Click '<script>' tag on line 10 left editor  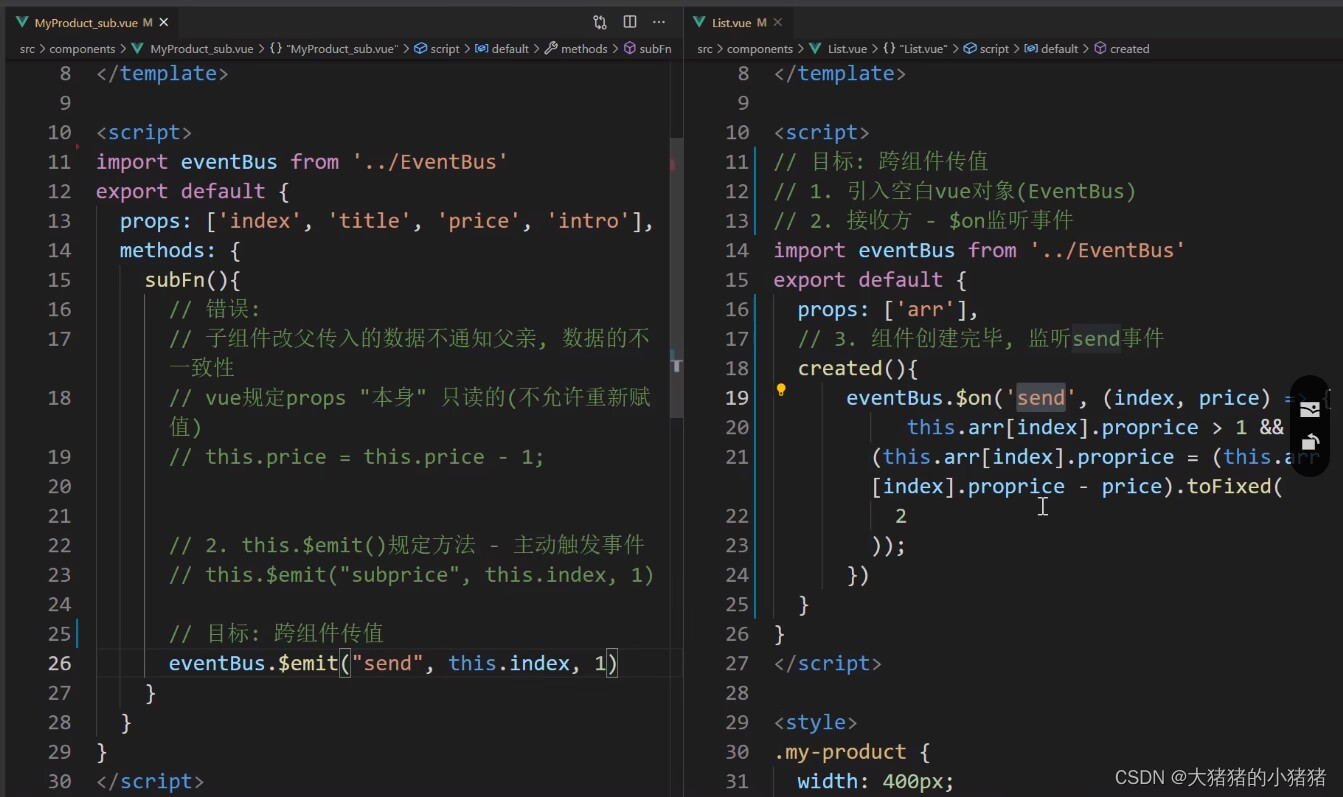(x=144, y=133)
